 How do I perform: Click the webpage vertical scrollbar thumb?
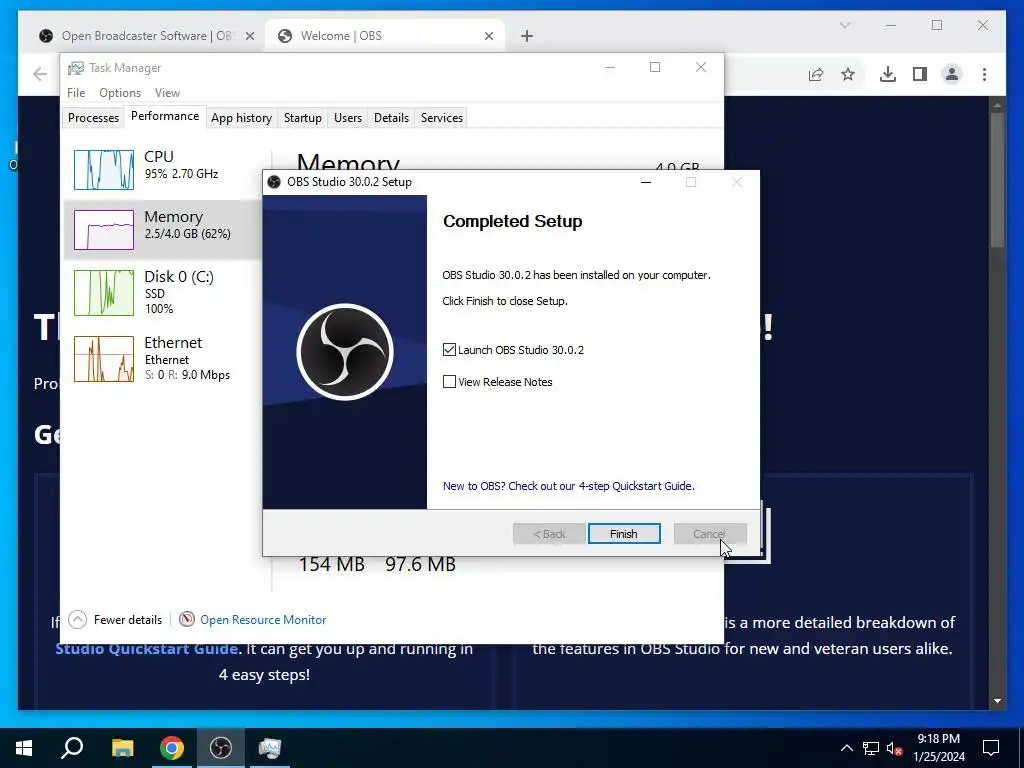click(x=997, y=180)
